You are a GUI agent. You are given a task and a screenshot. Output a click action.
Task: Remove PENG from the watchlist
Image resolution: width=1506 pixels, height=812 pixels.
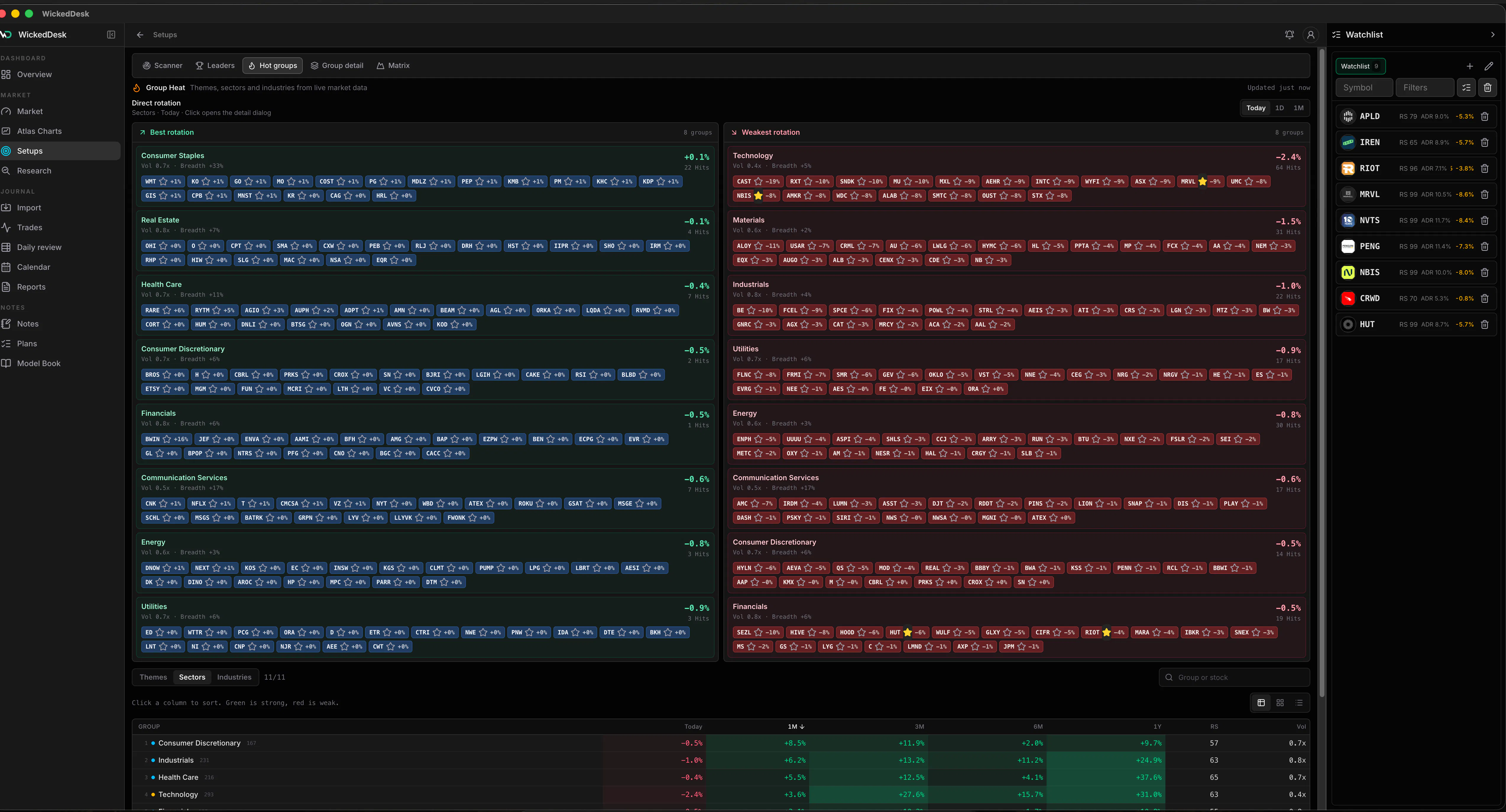pyautogui.click(x=1484, y=246)
